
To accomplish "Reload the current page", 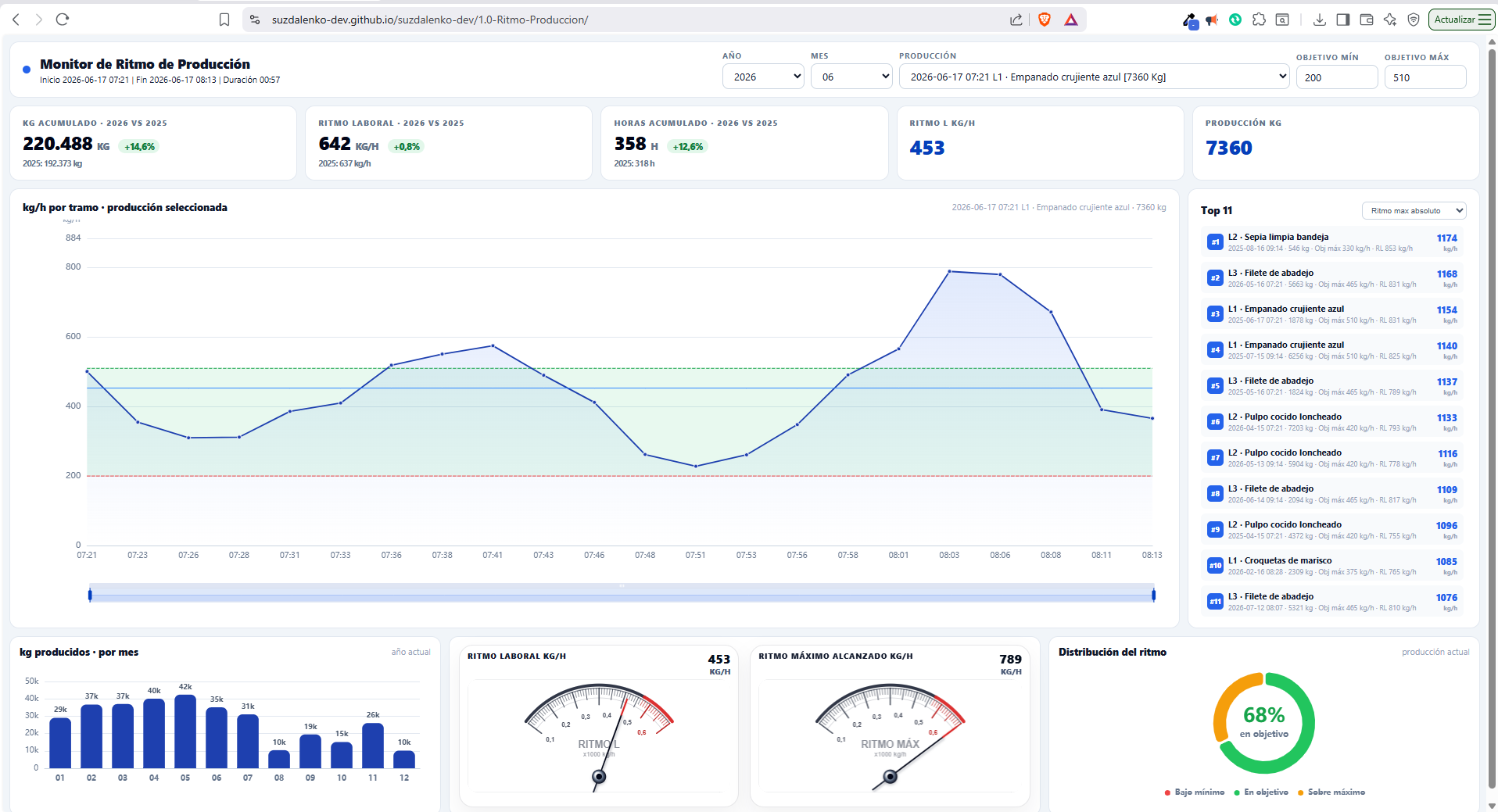I will 63,20.
